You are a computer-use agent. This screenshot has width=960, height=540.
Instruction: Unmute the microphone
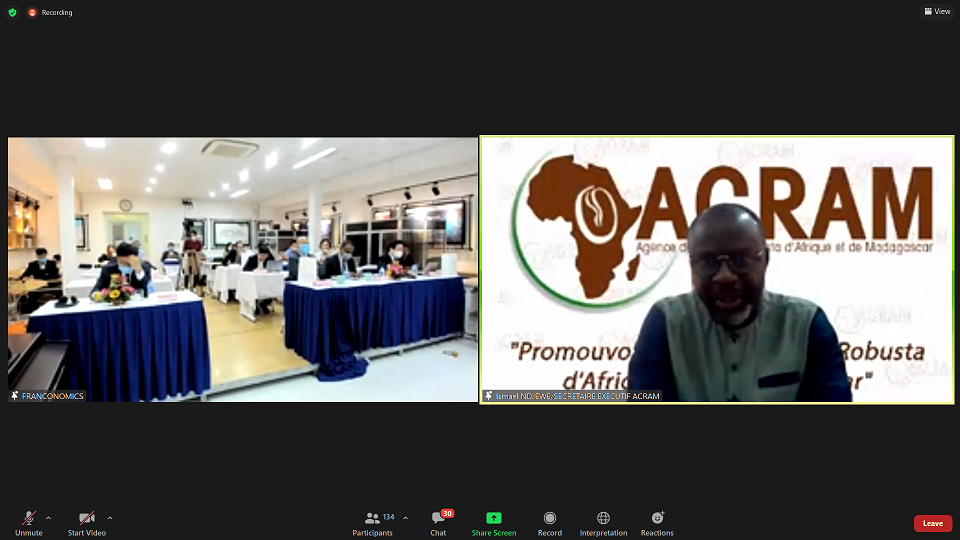tap(29, 523)
